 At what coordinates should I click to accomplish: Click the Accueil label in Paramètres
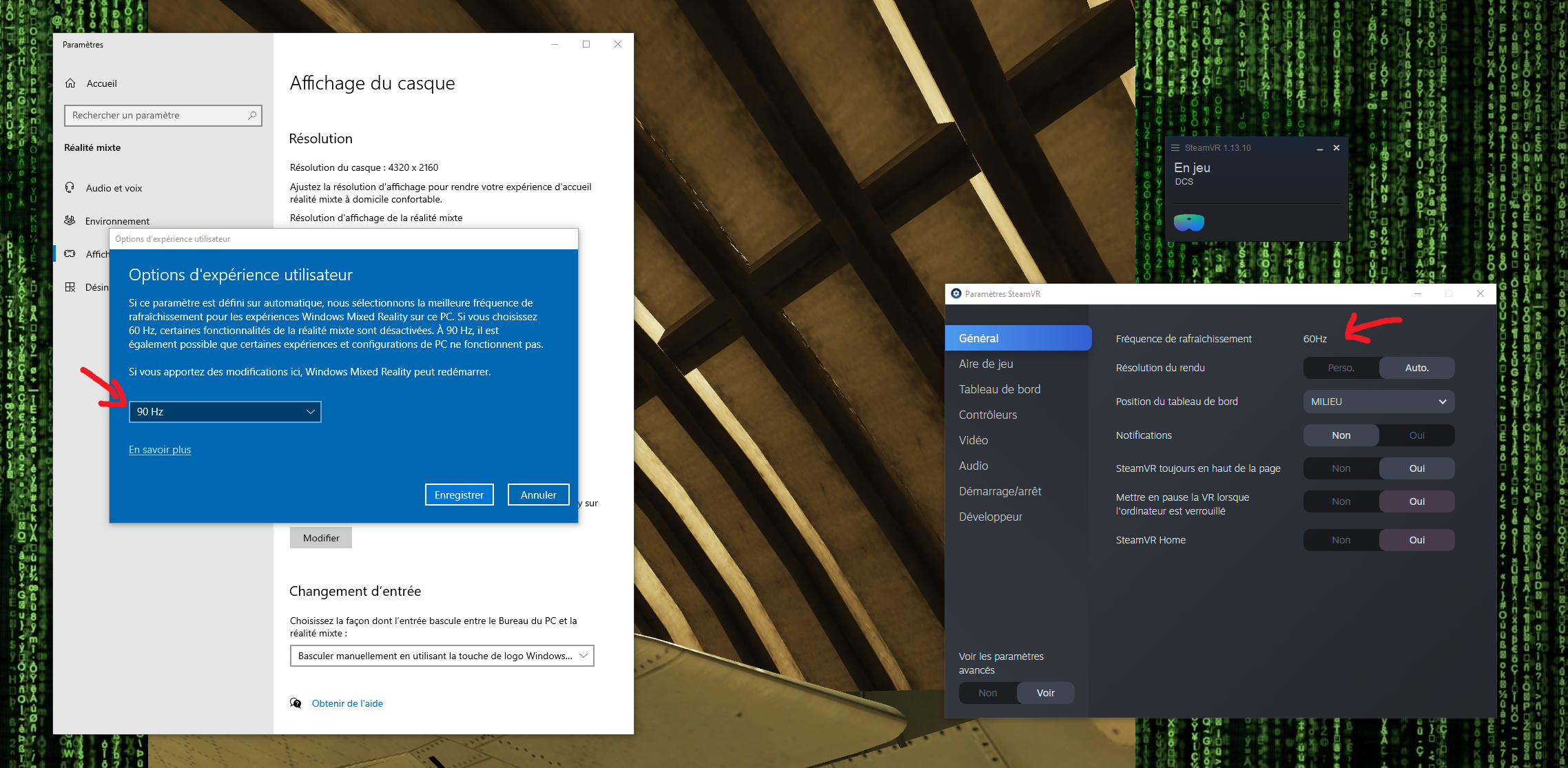click(102, 83)
